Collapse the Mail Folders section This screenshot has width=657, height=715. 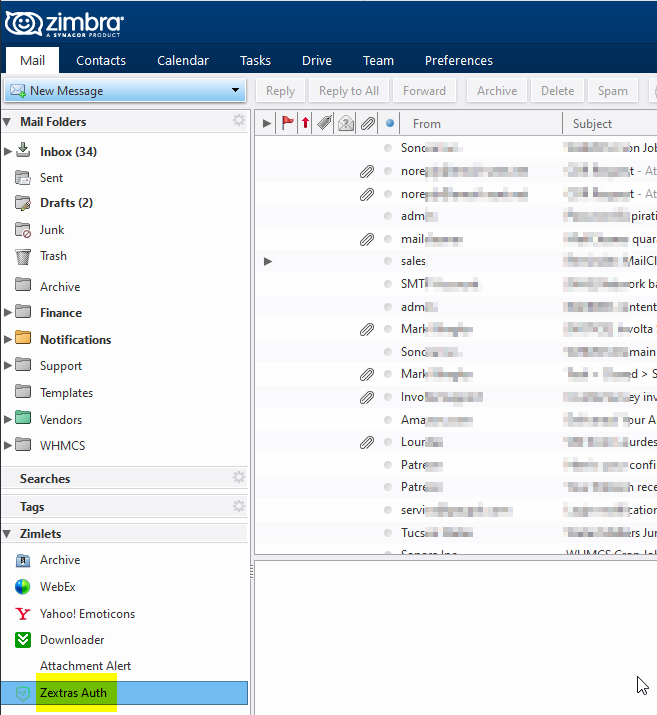click(7, 122)
